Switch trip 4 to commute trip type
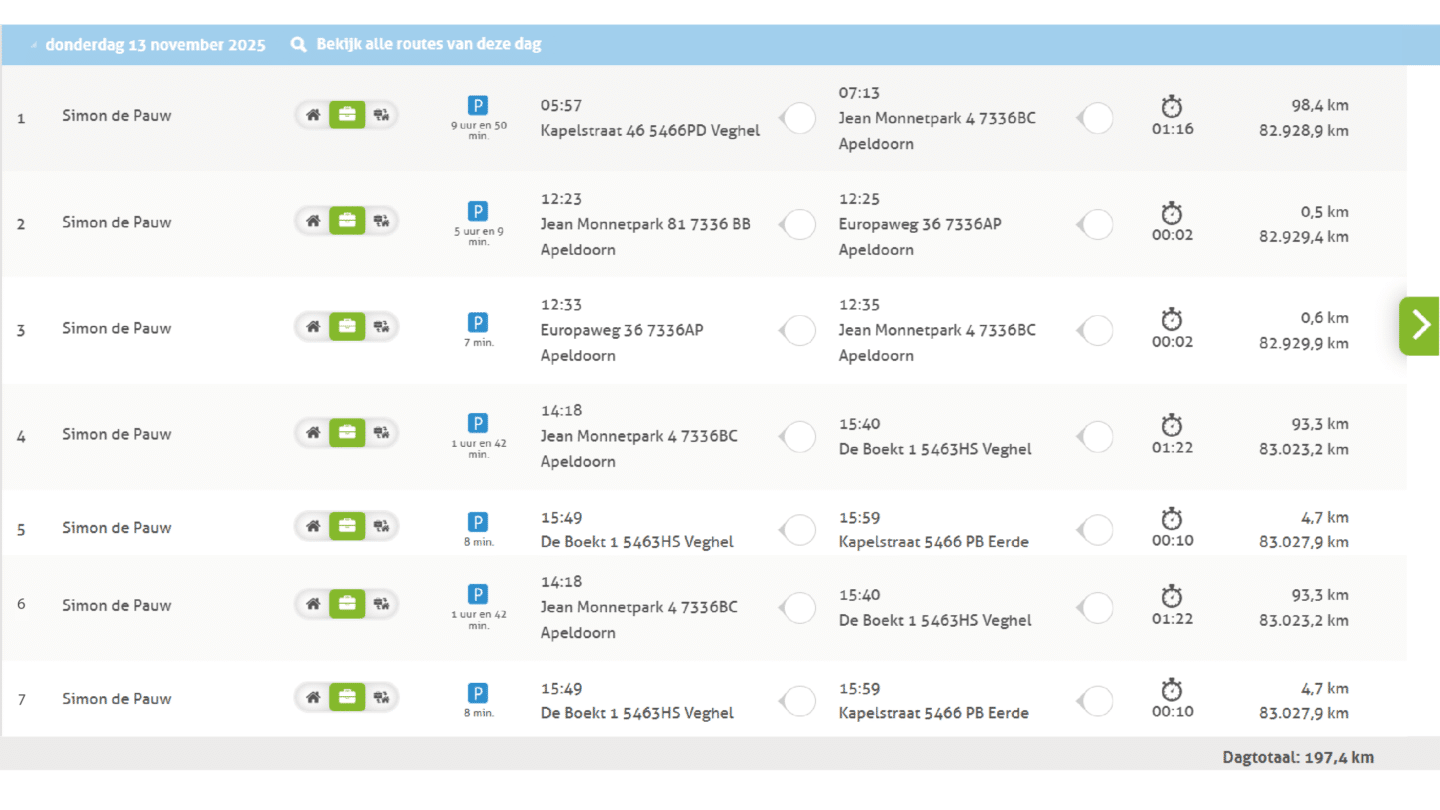1440x810 pixels. (x=381, y=433)
